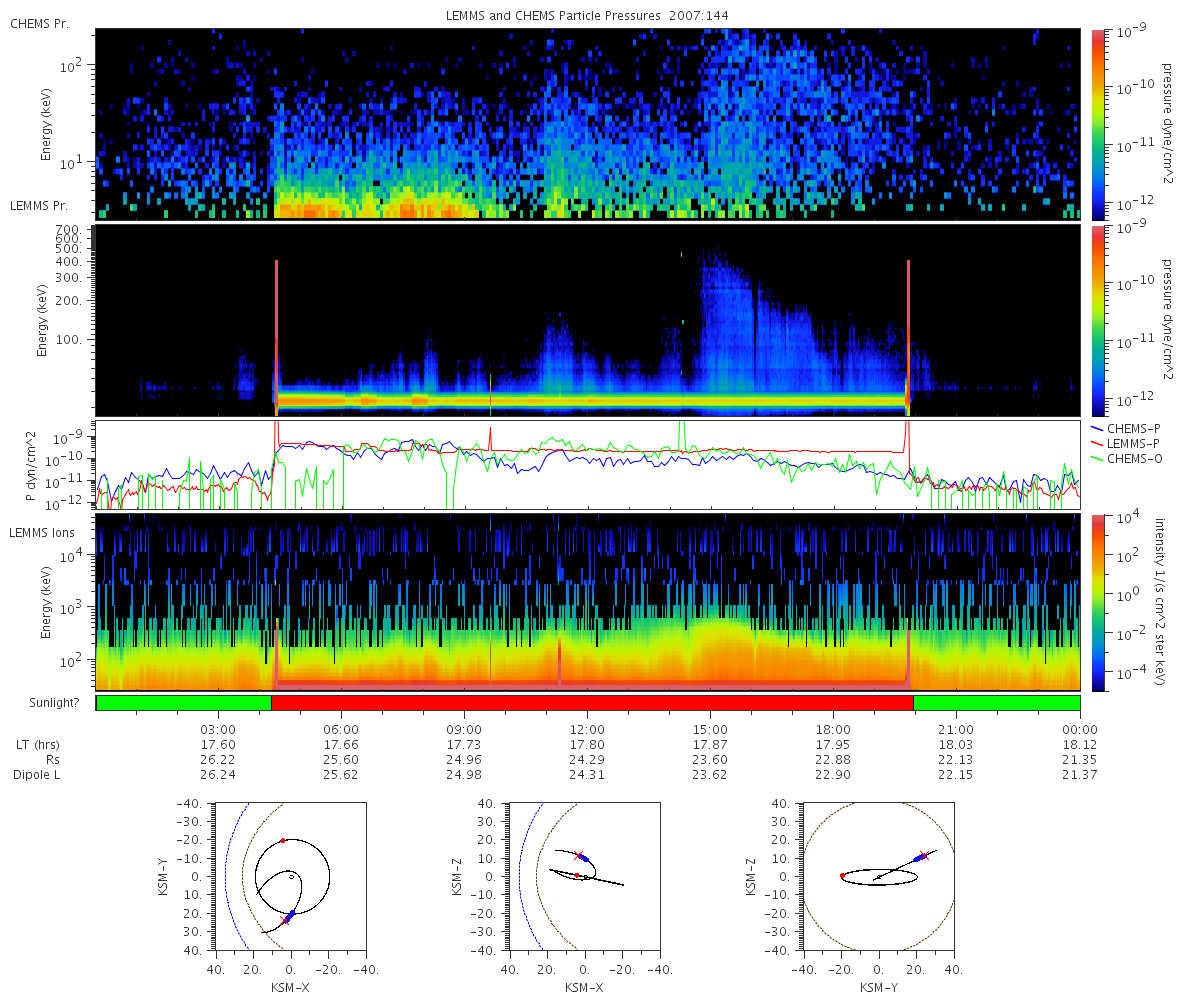Pick the CHEMS panel pressure color bar
The image size is (1200, 1000).
(x=1097, y=124)
